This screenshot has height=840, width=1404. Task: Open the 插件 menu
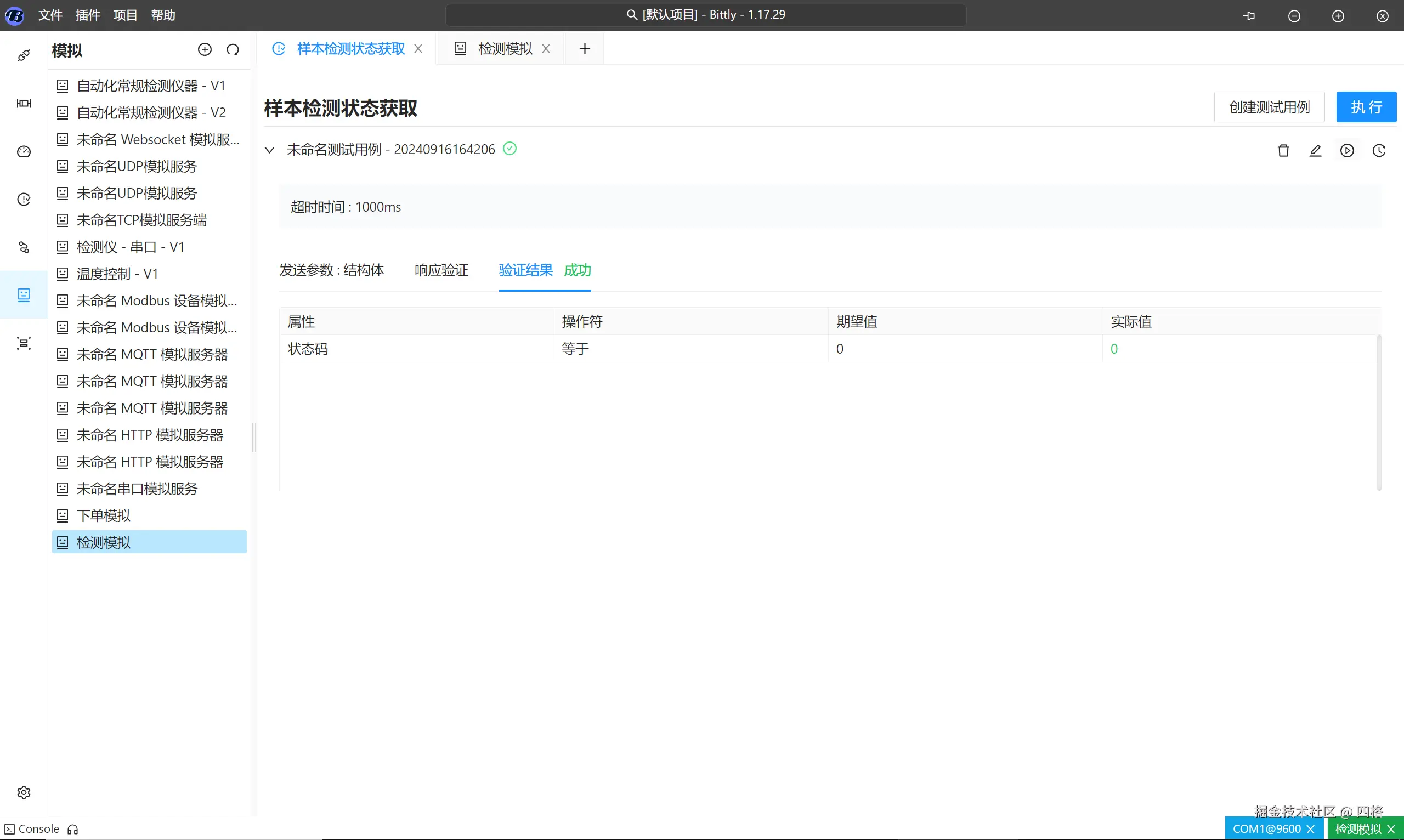[88, 15]
